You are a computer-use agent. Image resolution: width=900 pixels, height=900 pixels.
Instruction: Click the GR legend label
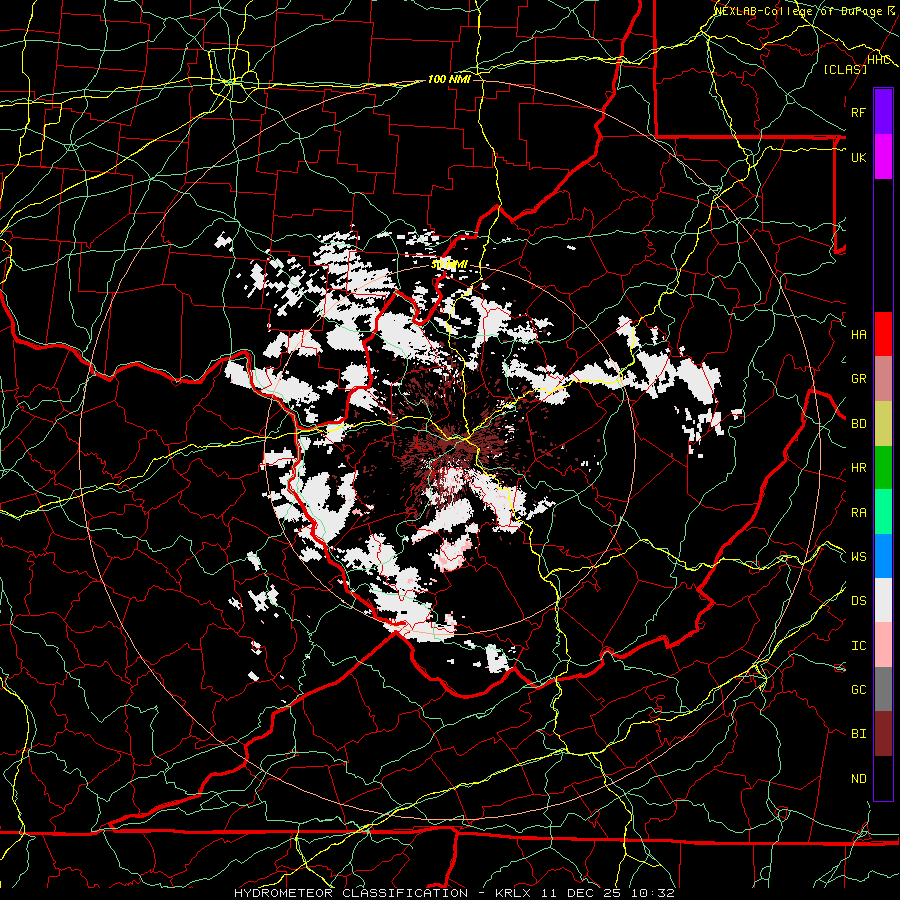(859, 379)
